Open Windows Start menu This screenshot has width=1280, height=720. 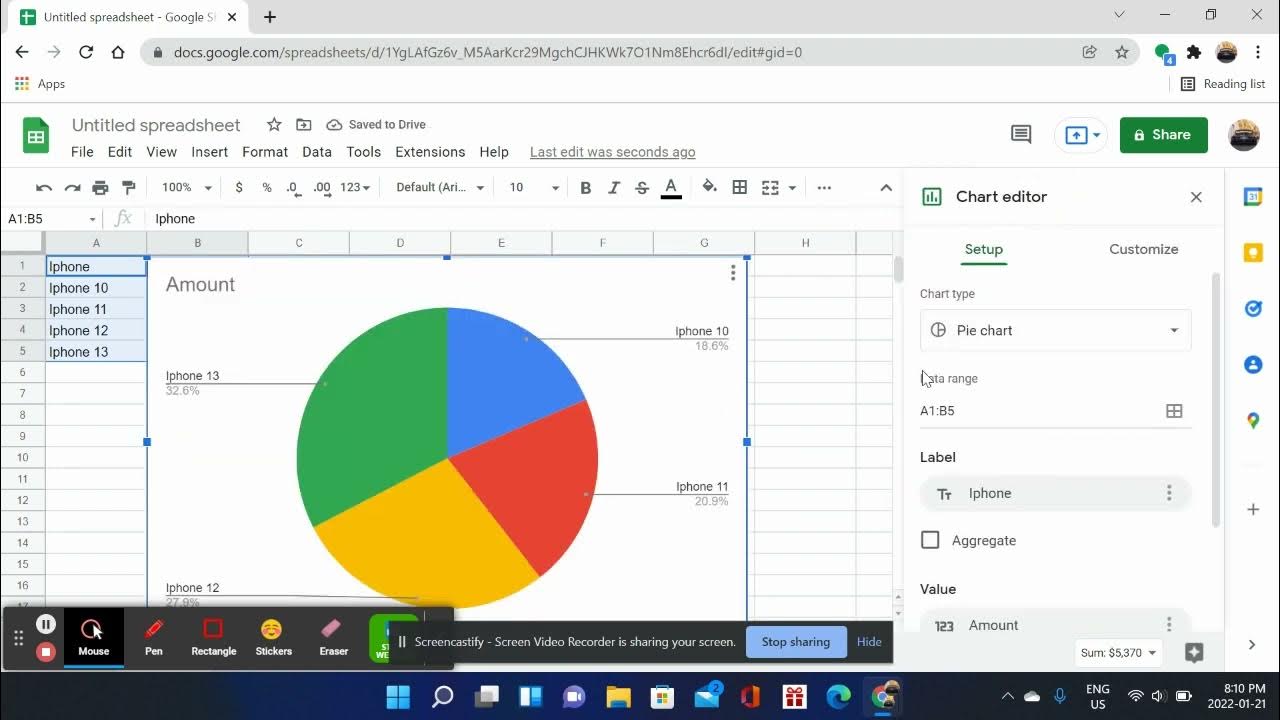tap(398, 696)
